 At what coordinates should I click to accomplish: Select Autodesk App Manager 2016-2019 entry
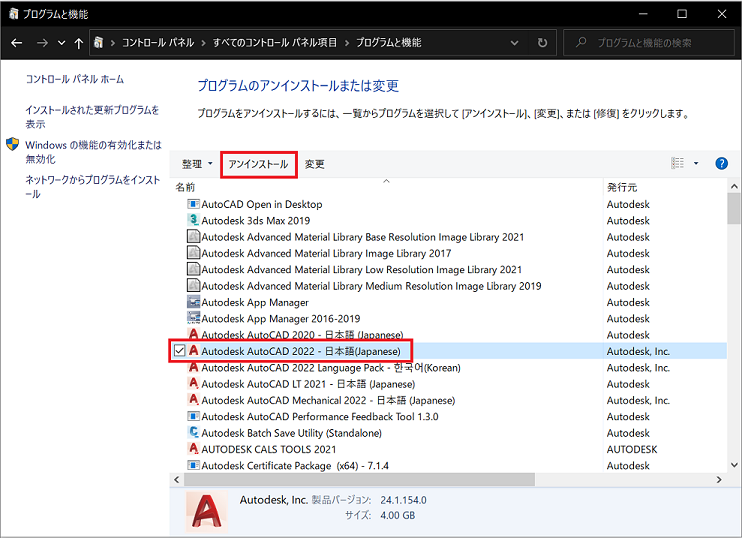click(x=281, y=318)
